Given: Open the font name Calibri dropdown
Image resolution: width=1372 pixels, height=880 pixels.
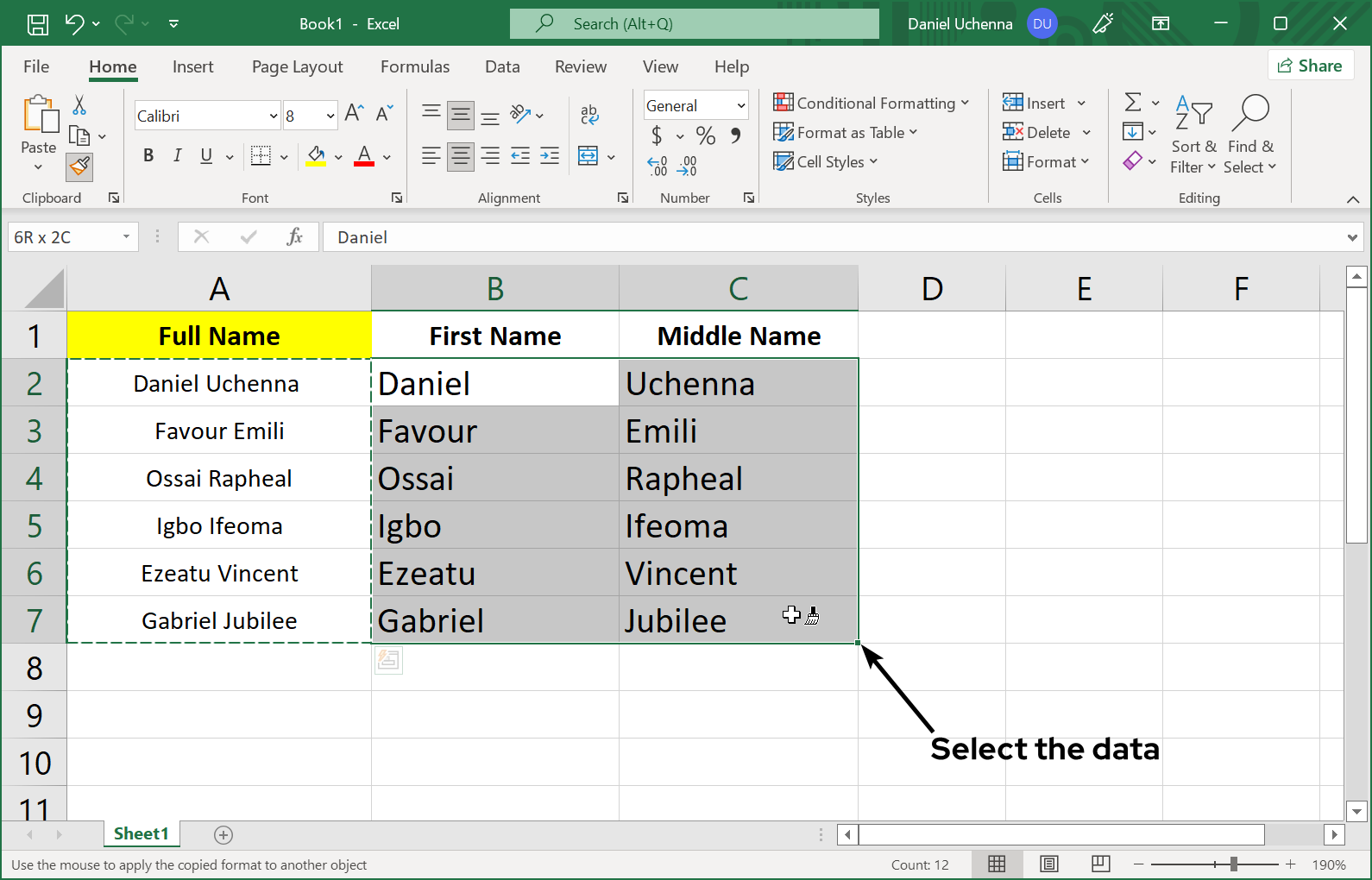Looking at the screenshot, I should (274, 116).
